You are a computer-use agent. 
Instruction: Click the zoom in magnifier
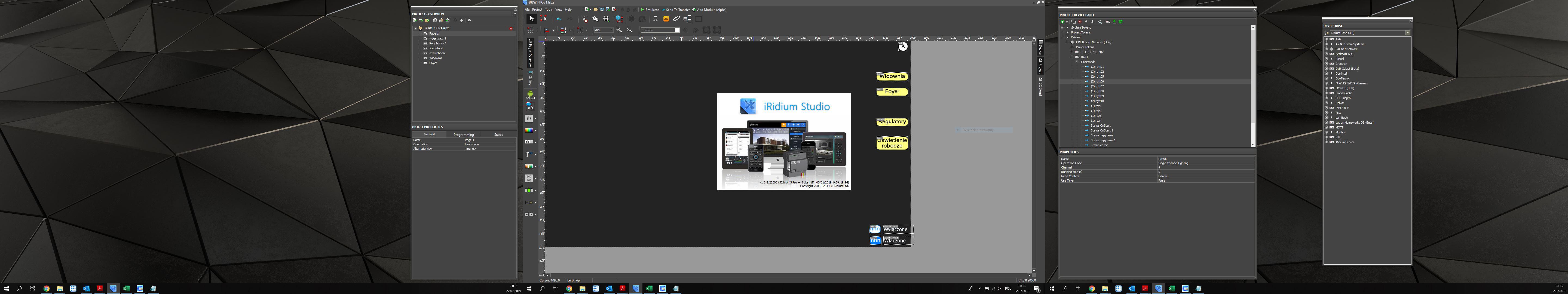619,30
